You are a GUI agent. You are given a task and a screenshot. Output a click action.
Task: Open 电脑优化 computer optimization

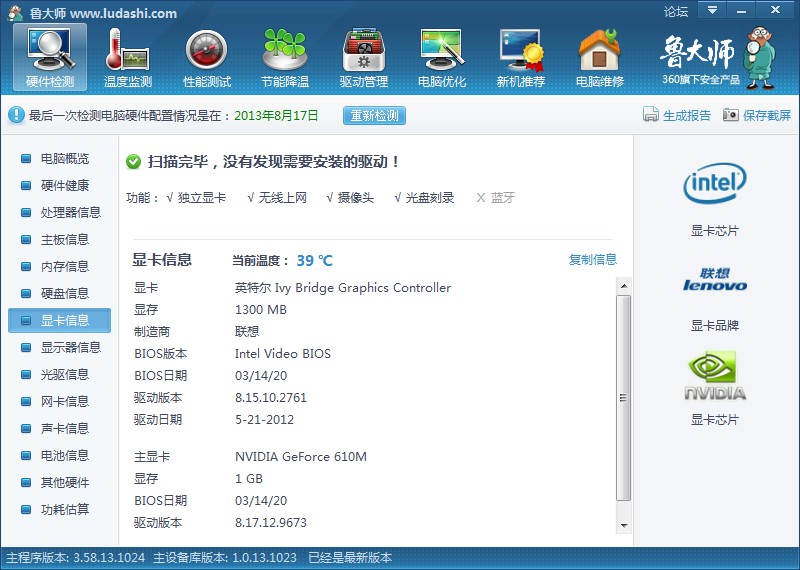point(442,58)
